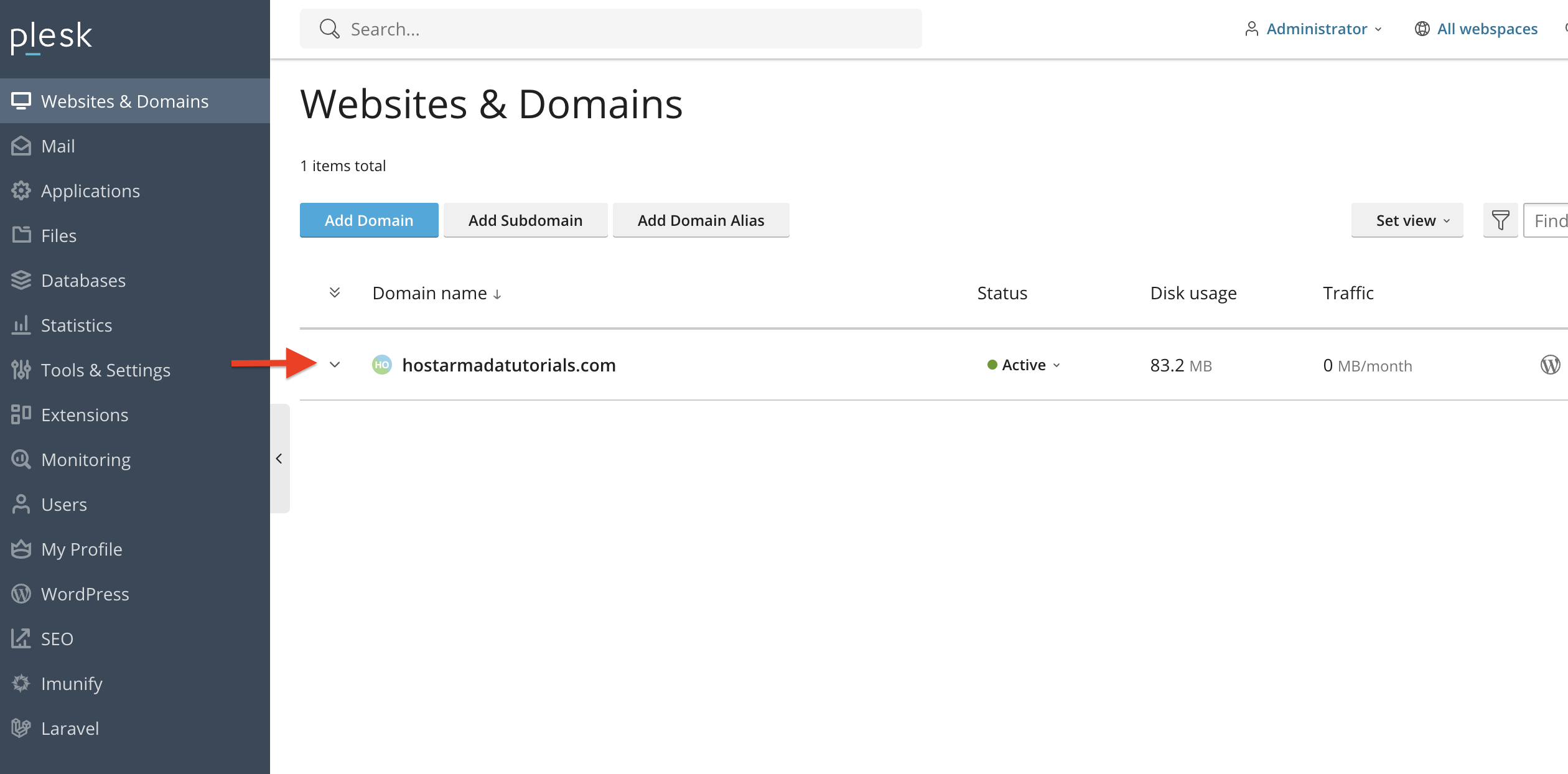Select the WordPress sidebar icon
1568x774 pixels.
point(21,594)
